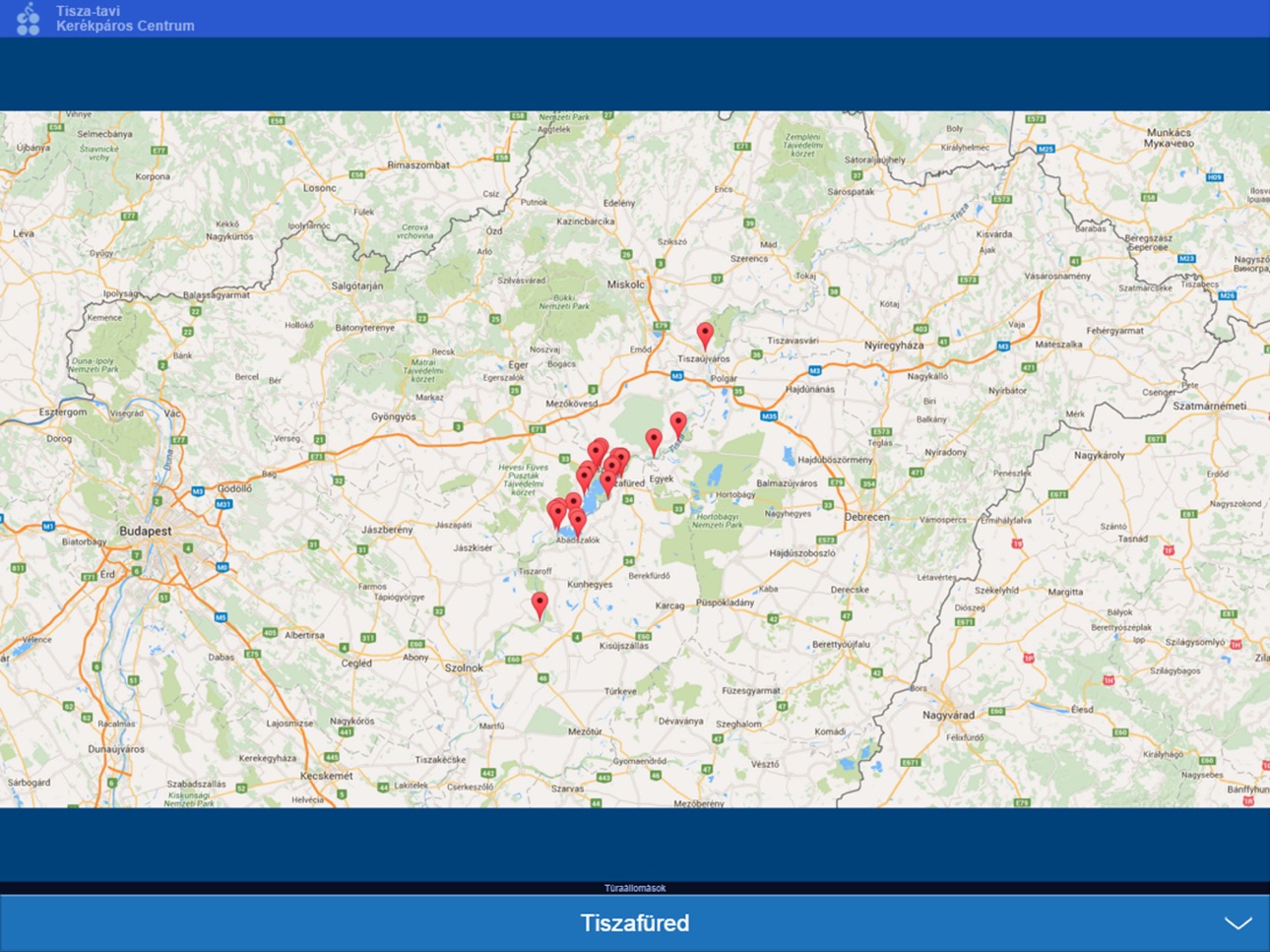Select the red pin on the Tisza river label

(678, 425)
